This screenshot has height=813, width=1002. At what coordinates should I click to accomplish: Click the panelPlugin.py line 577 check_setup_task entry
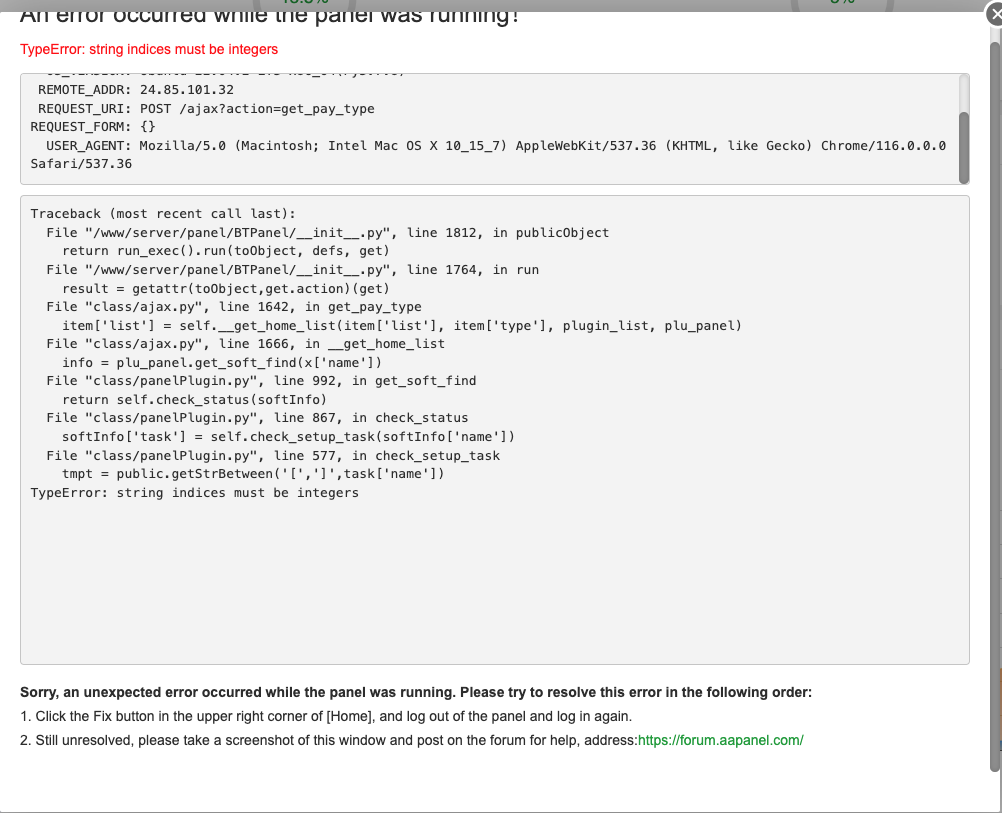[x=273, y=456]
